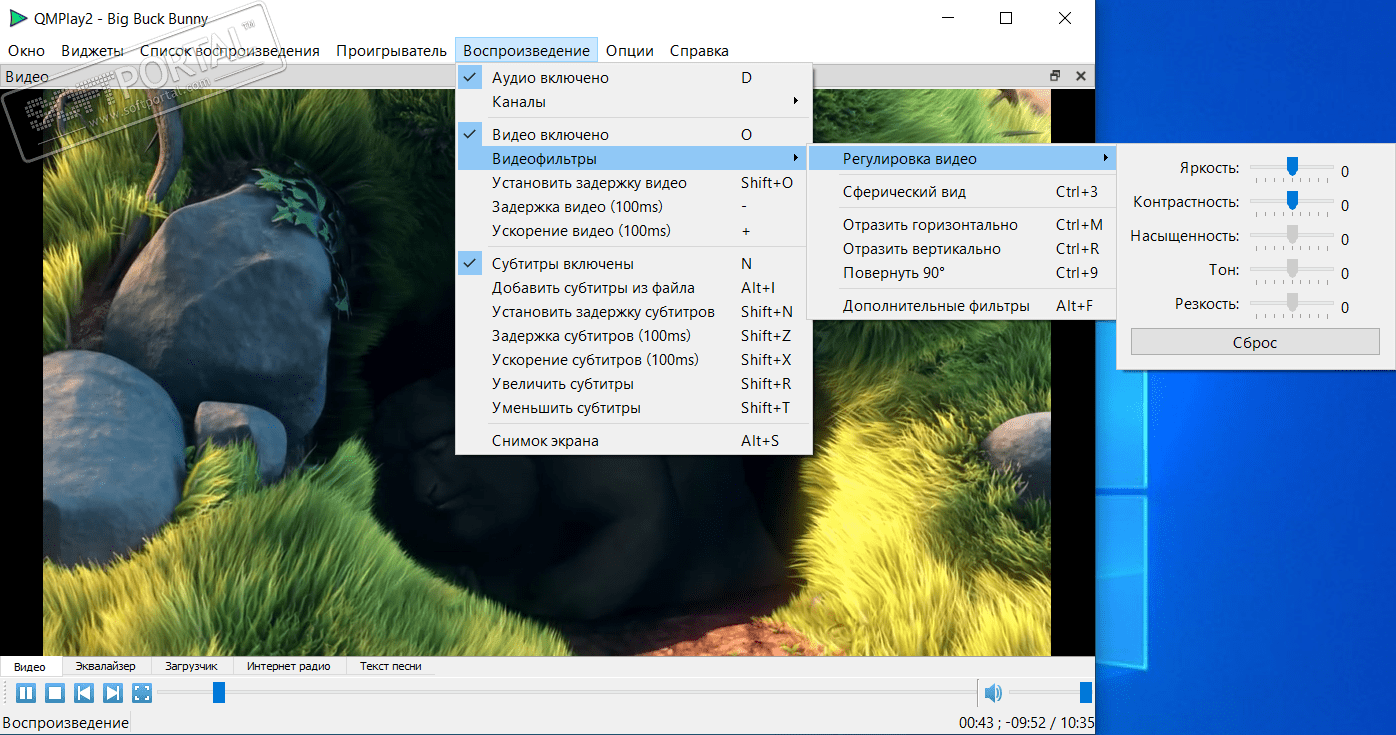Choose Установить задержку видео
The image size is (1396, 735).
tap(634, 183)
